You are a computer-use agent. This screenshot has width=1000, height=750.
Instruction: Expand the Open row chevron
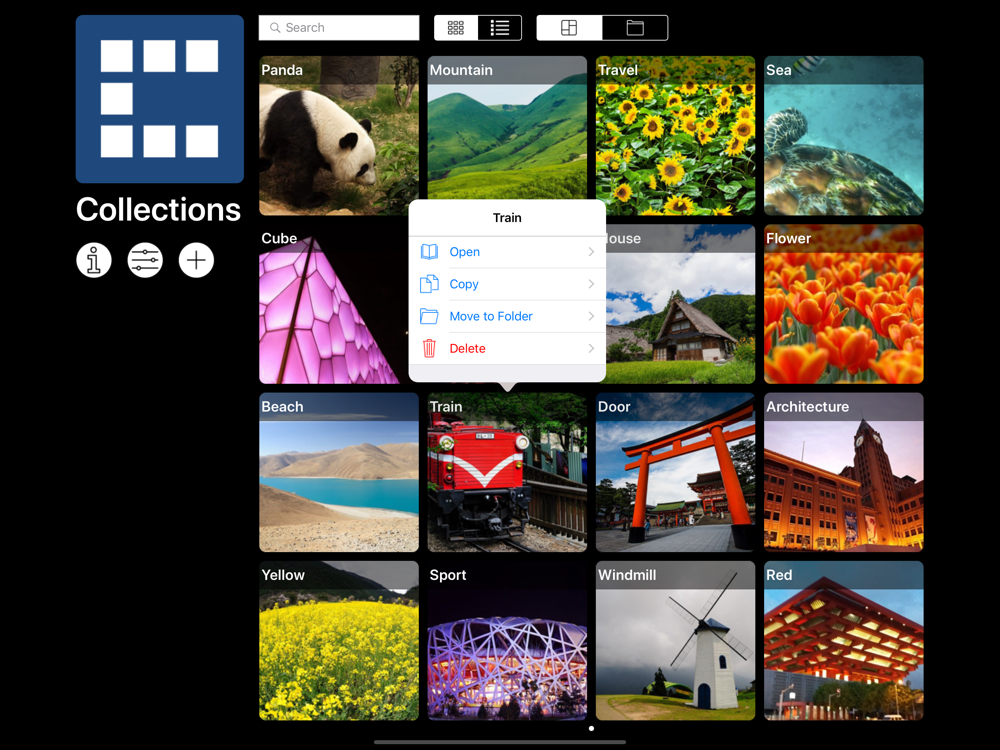coord(591,252)
